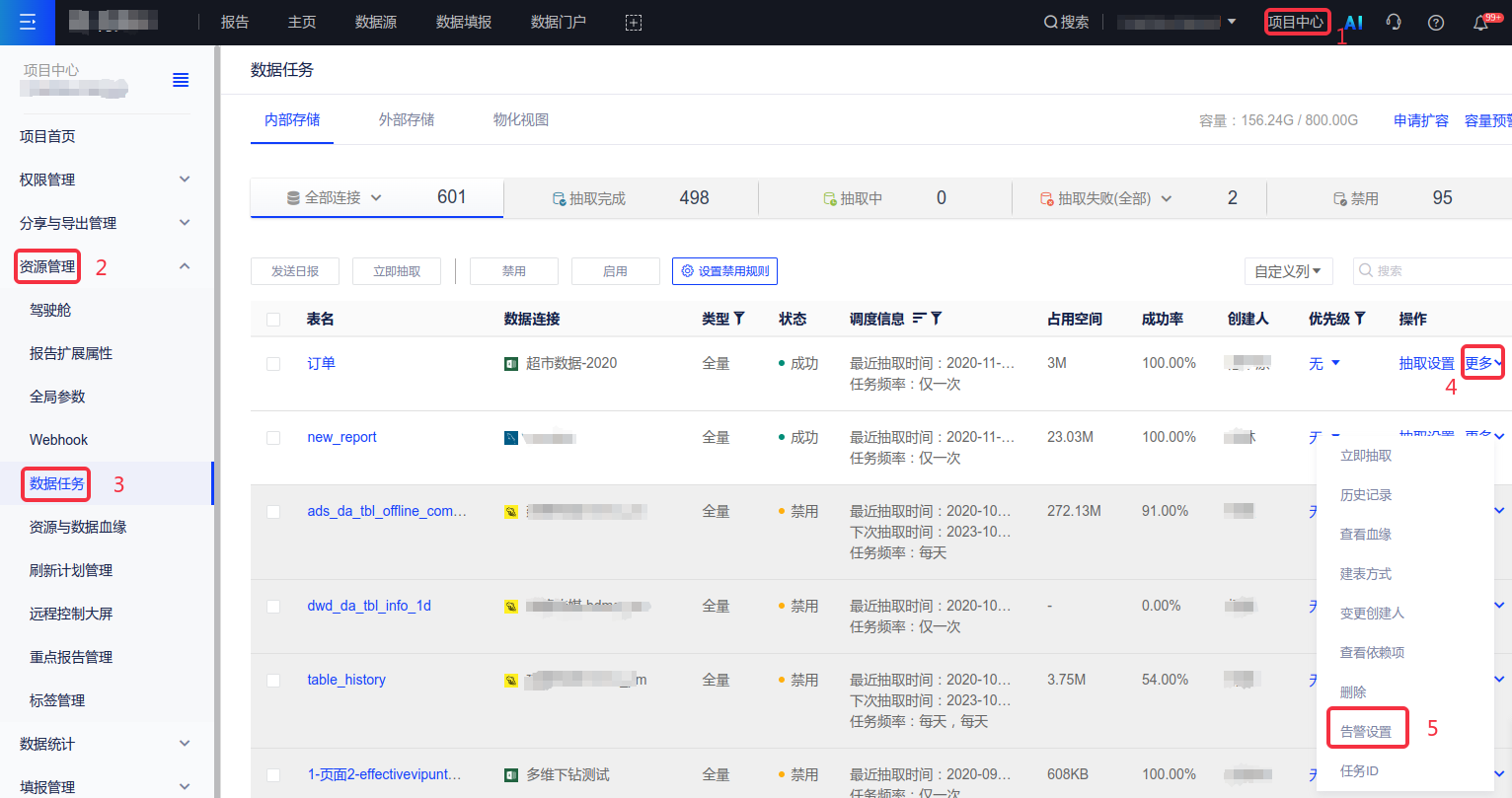Toggle the select-all checkbox in table header

click(273, 320)
